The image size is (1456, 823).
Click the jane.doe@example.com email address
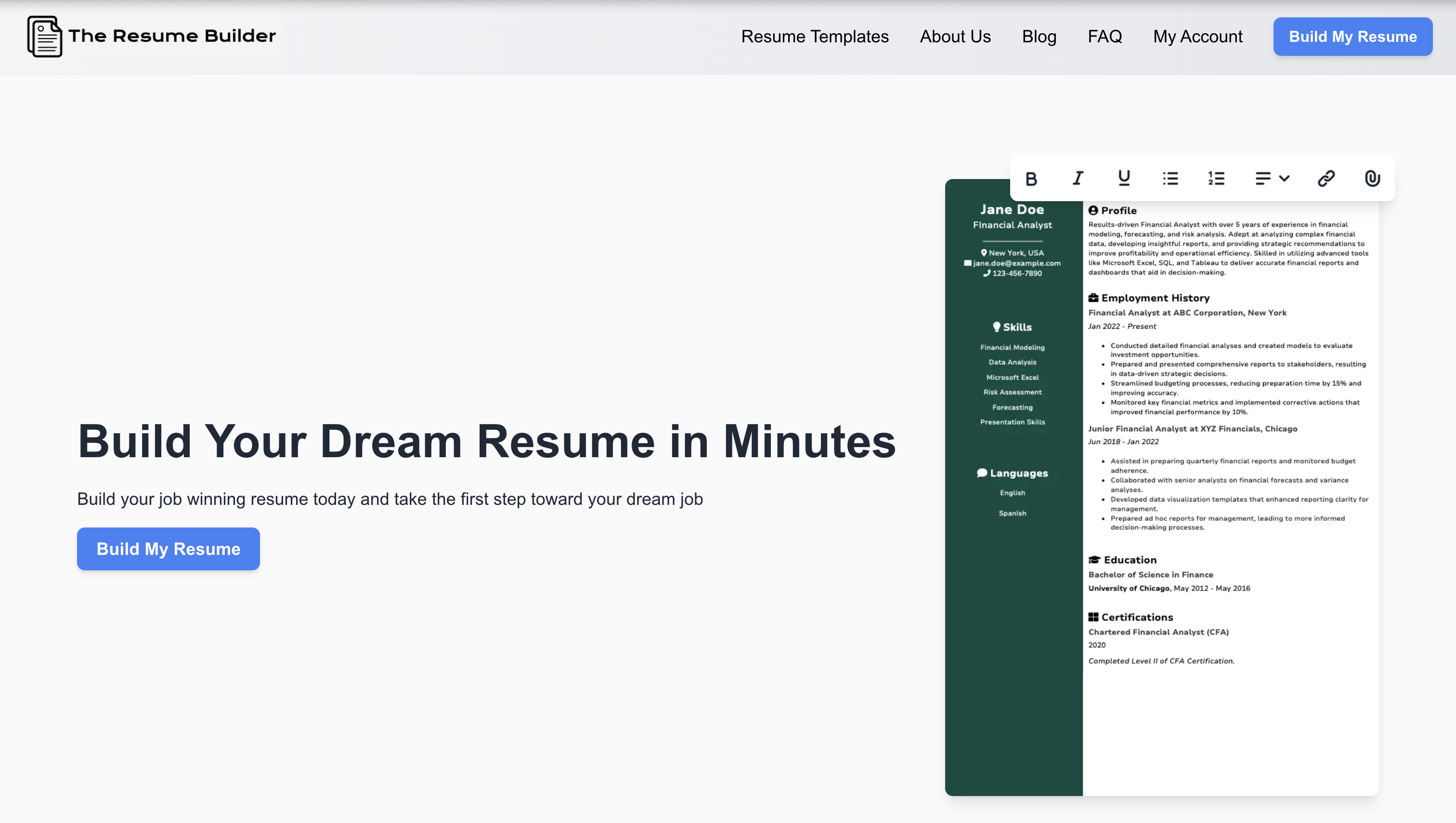(x=1016, y=263)
